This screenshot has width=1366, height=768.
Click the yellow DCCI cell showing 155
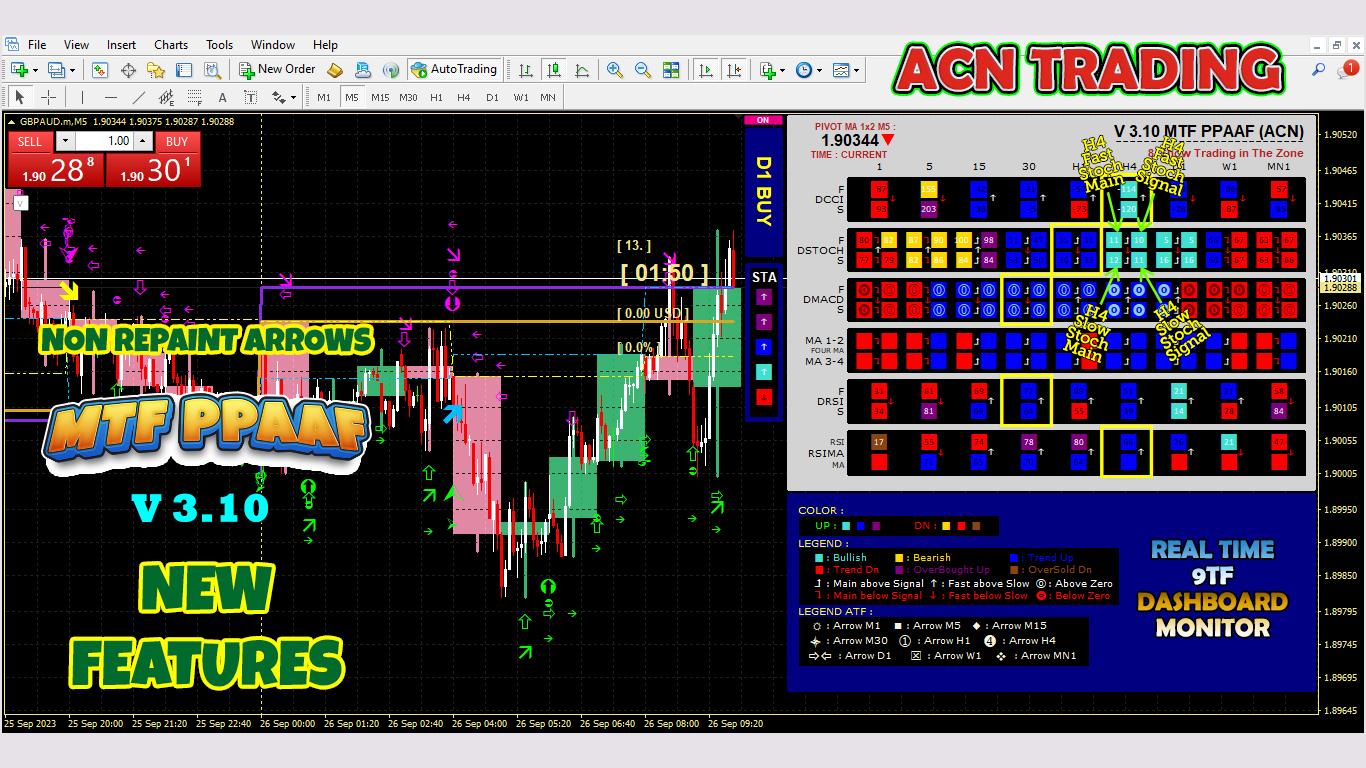point(929,189)
